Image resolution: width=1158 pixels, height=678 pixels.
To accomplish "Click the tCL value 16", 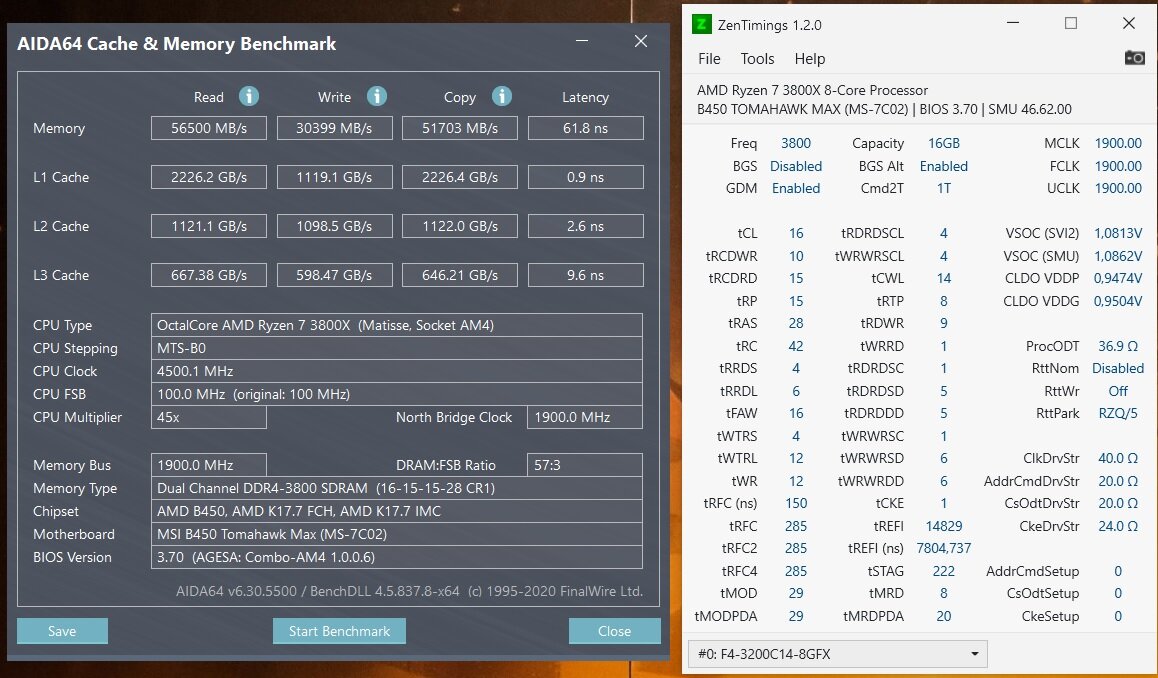I will point(795,233).
